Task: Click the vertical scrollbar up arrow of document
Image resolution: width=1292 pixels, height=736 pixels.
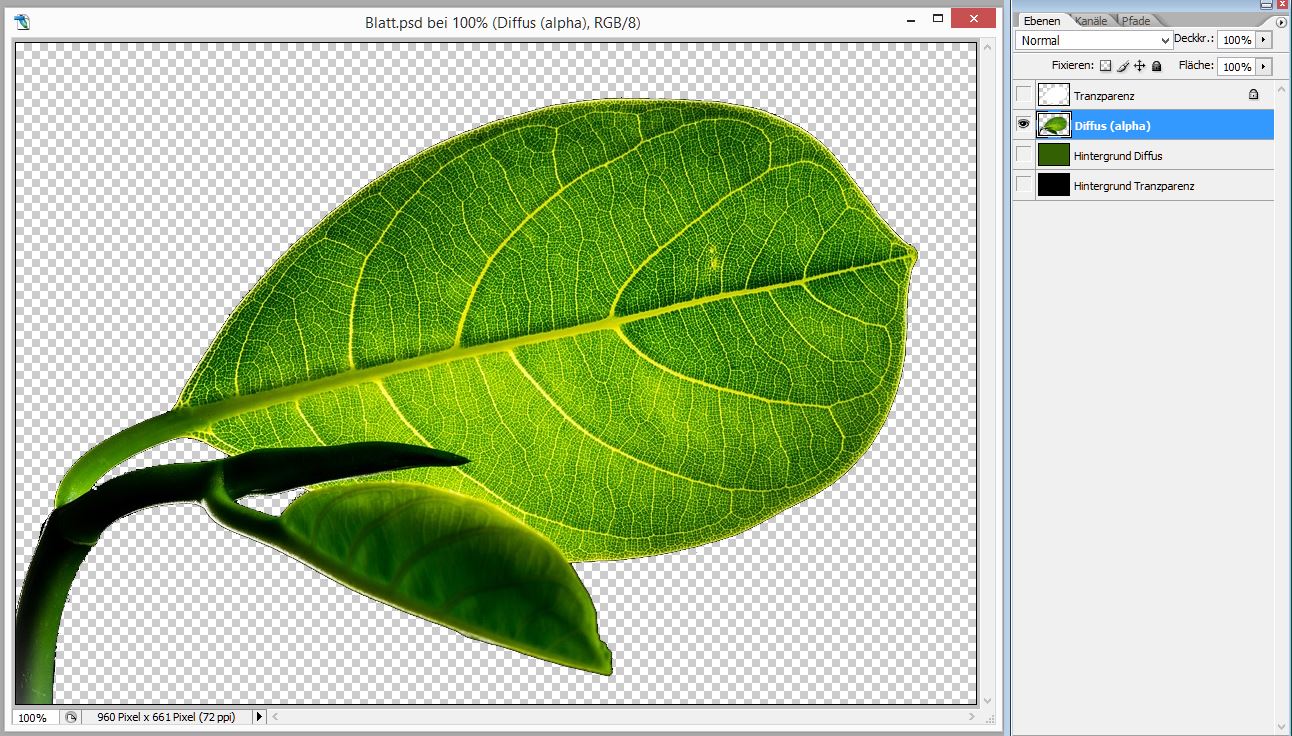Action: 988,49
